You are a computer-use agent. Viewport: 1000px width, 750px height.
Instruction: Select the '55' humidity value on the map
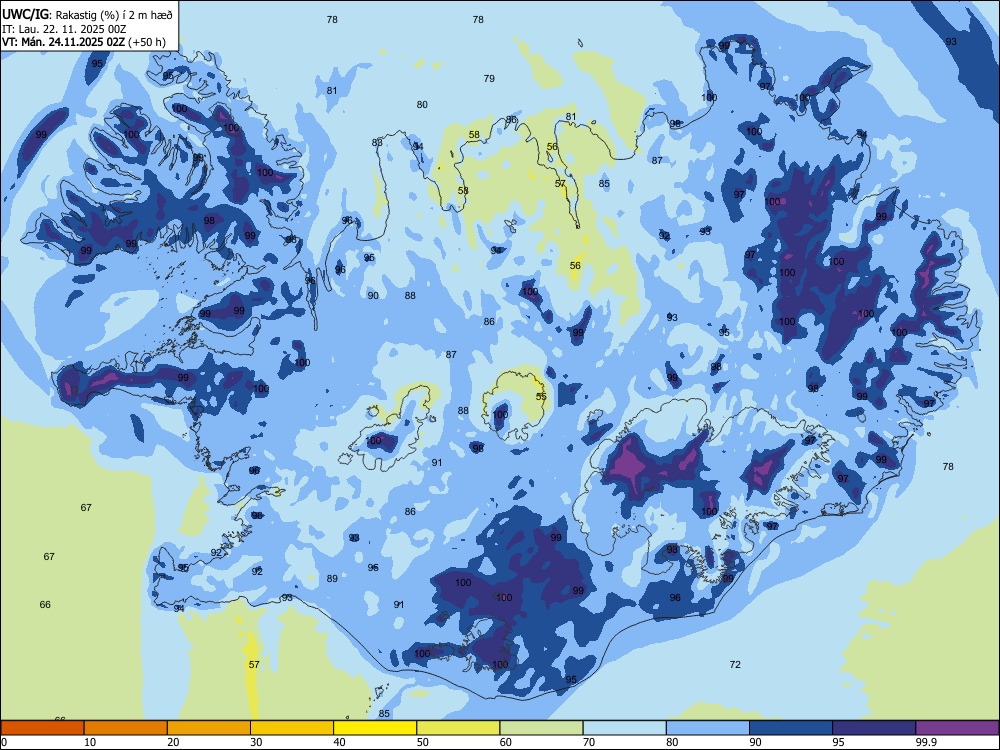tap(541, 397)
